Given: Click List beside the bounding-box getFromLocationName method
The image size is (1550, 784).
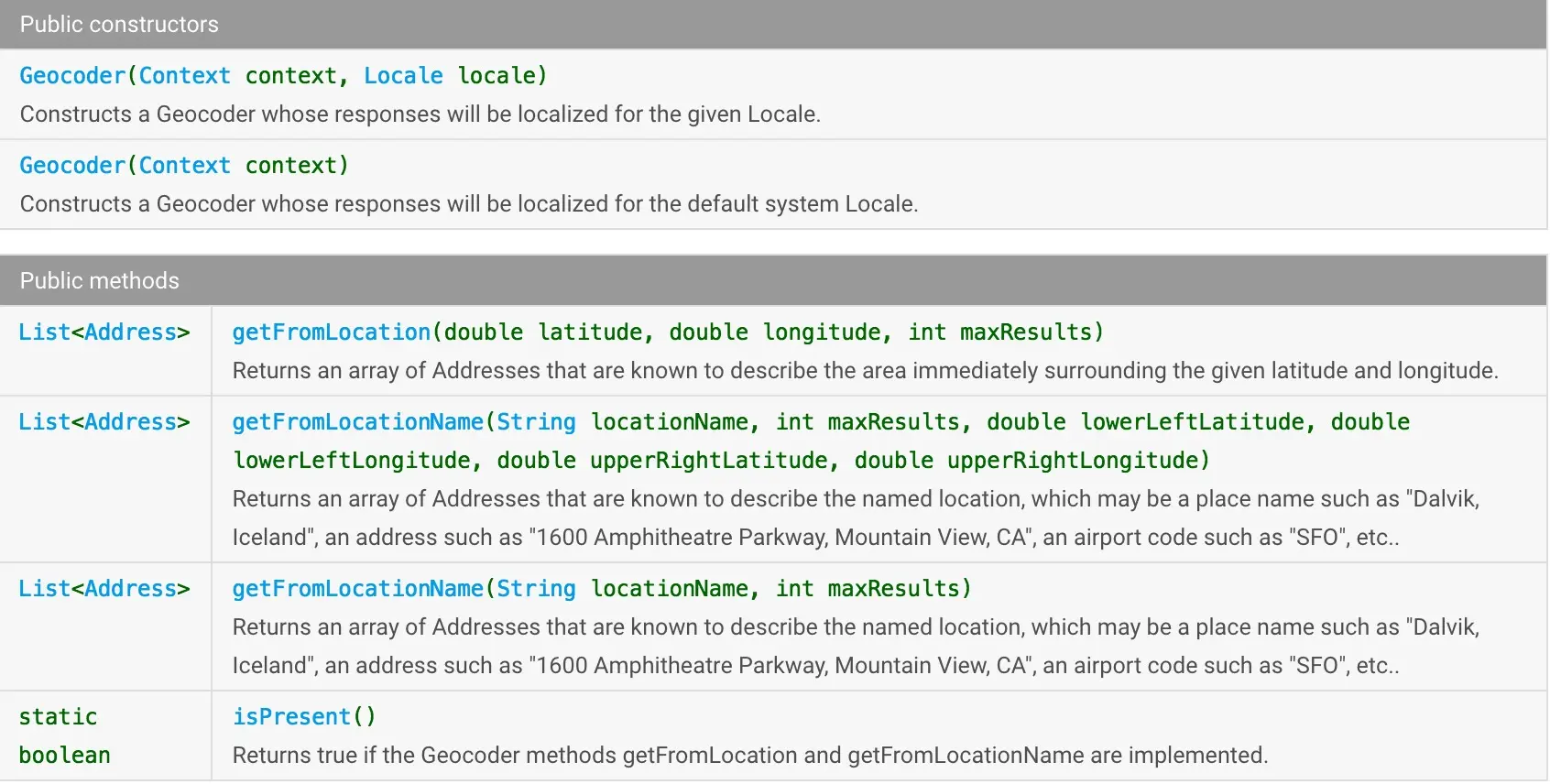Looking at the screenshot, I should coord(44,422).
